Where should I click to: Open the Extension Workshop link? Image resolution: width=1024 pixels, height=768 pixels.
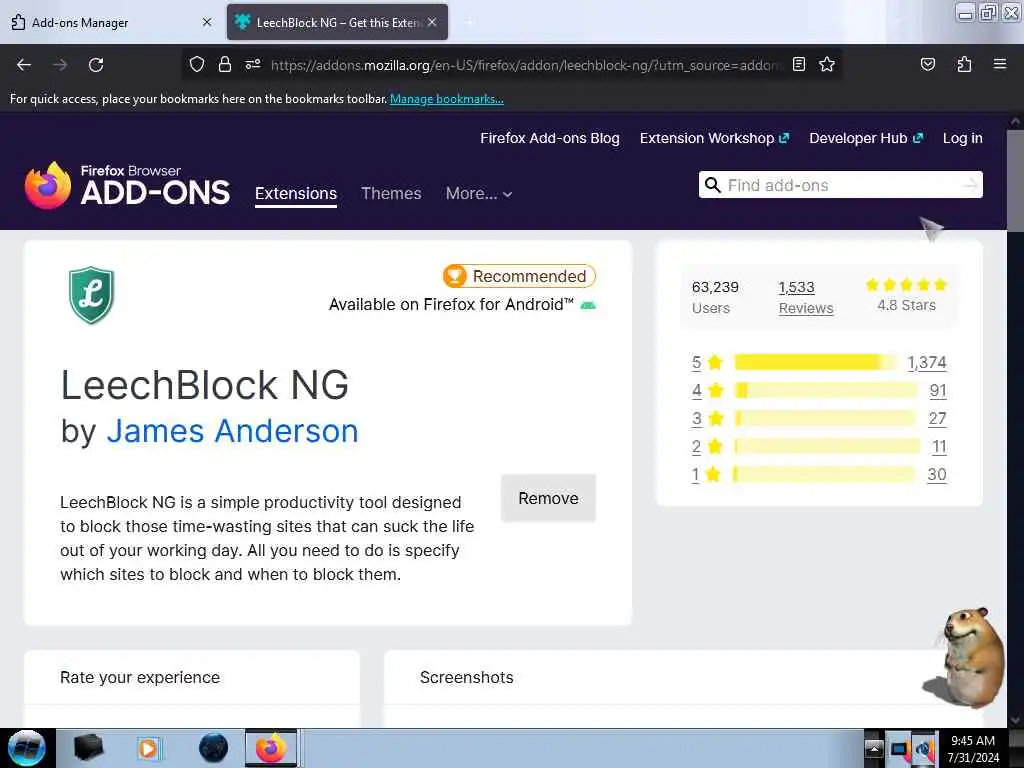click(714, 138)
